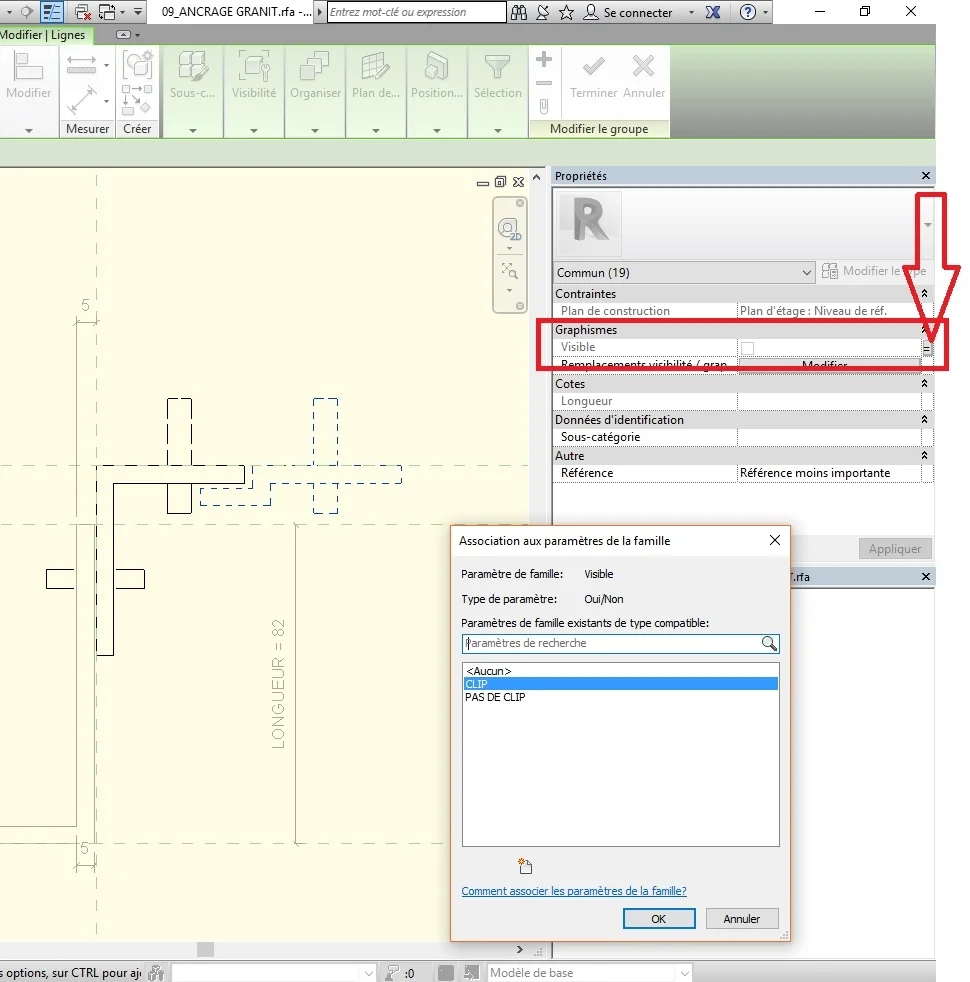Click the Appliquer button in Propriétés
This screenshot has width=970, height=982.
pos(895,549)
